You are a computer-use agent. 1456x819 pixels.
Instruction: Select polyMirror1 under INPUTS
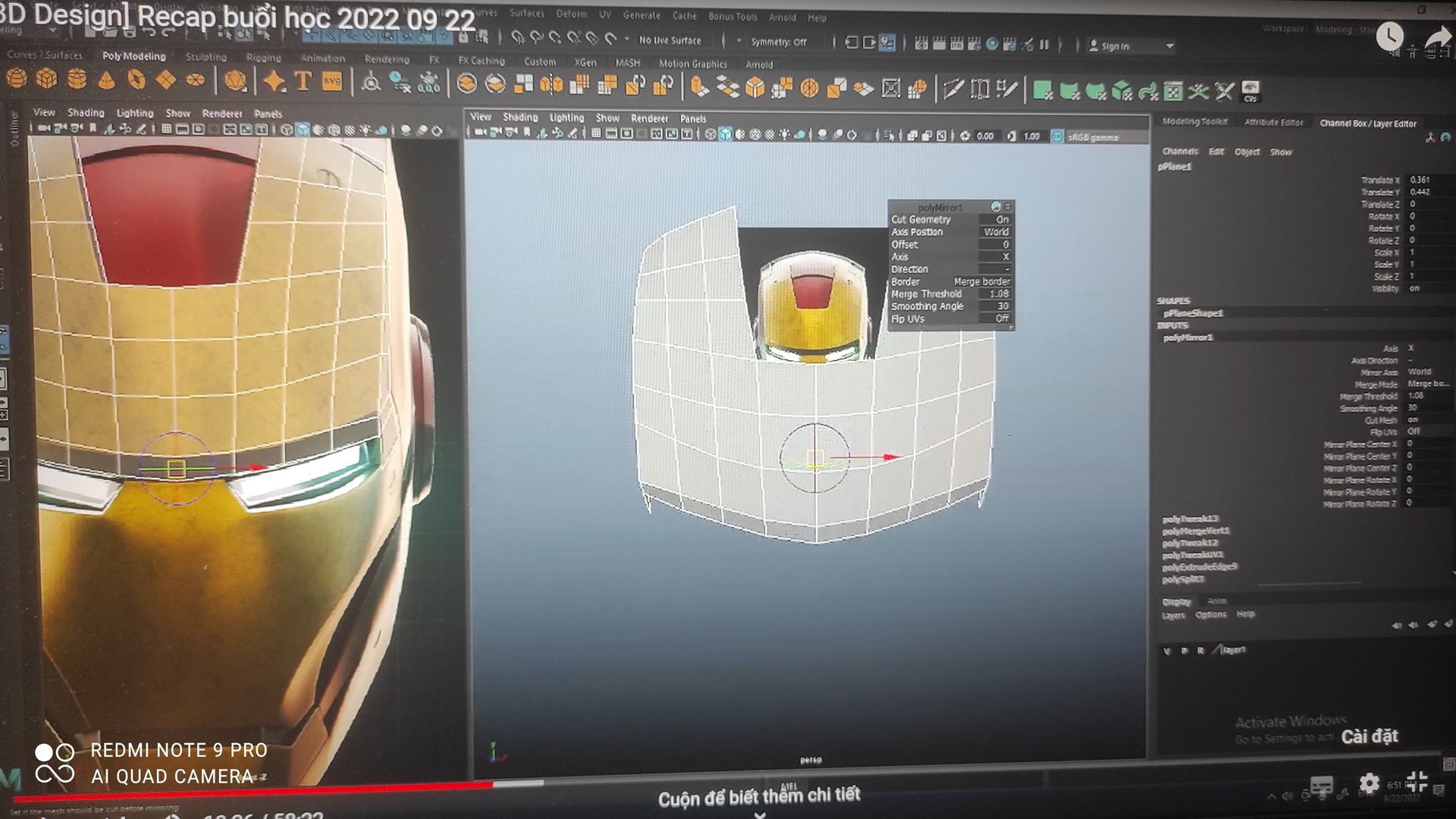(1188, 337)
